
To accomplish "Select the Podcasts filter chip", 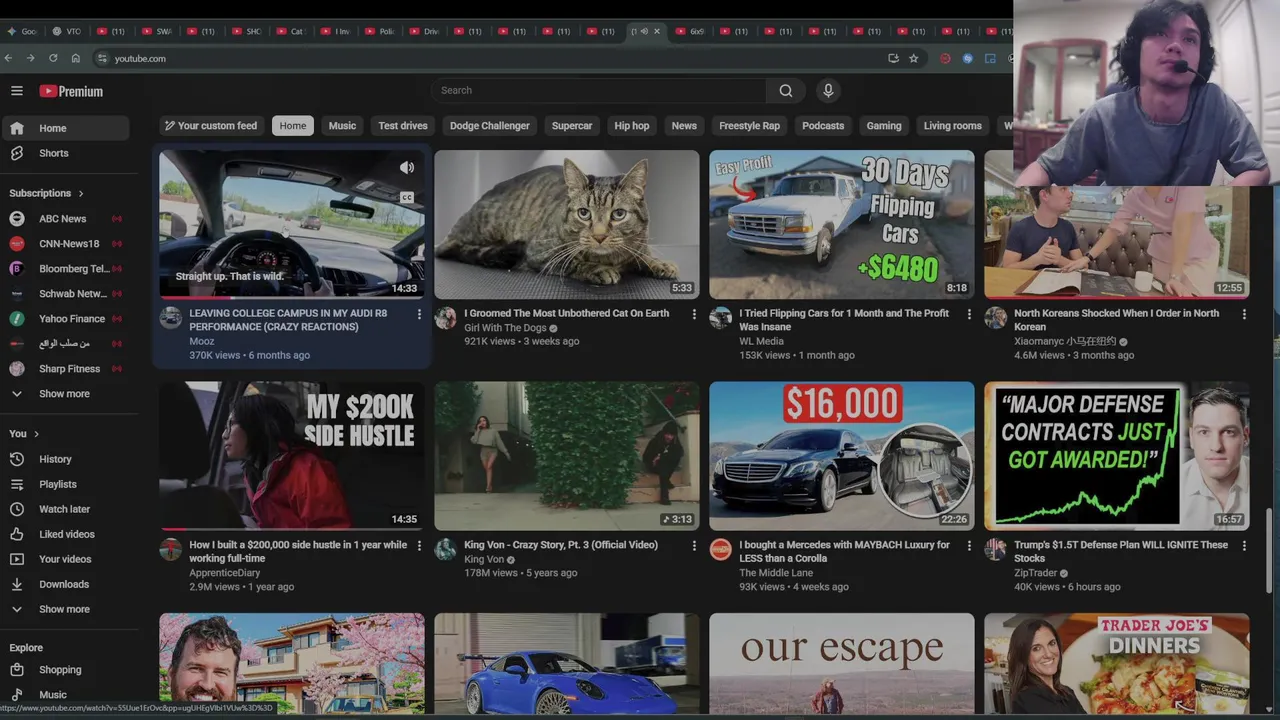I will tap(823, 126).
